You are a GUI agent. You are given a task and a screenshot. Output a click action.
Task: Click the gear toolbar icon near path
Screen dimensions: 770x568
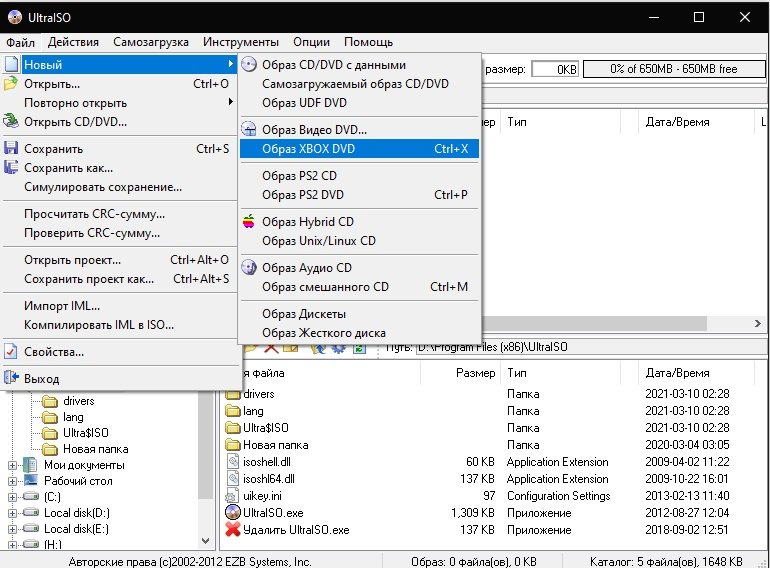pos(338,348)
